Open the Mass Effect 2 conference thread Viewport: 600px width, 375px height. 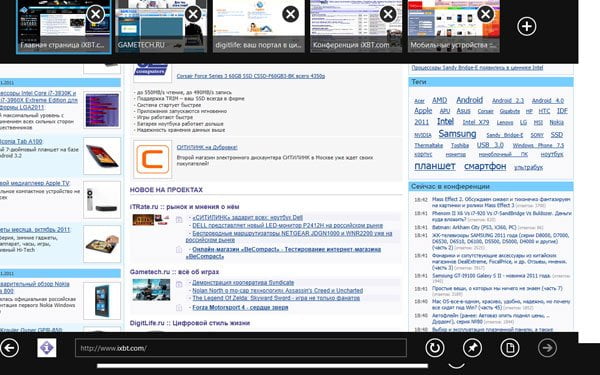coord(501,202)
